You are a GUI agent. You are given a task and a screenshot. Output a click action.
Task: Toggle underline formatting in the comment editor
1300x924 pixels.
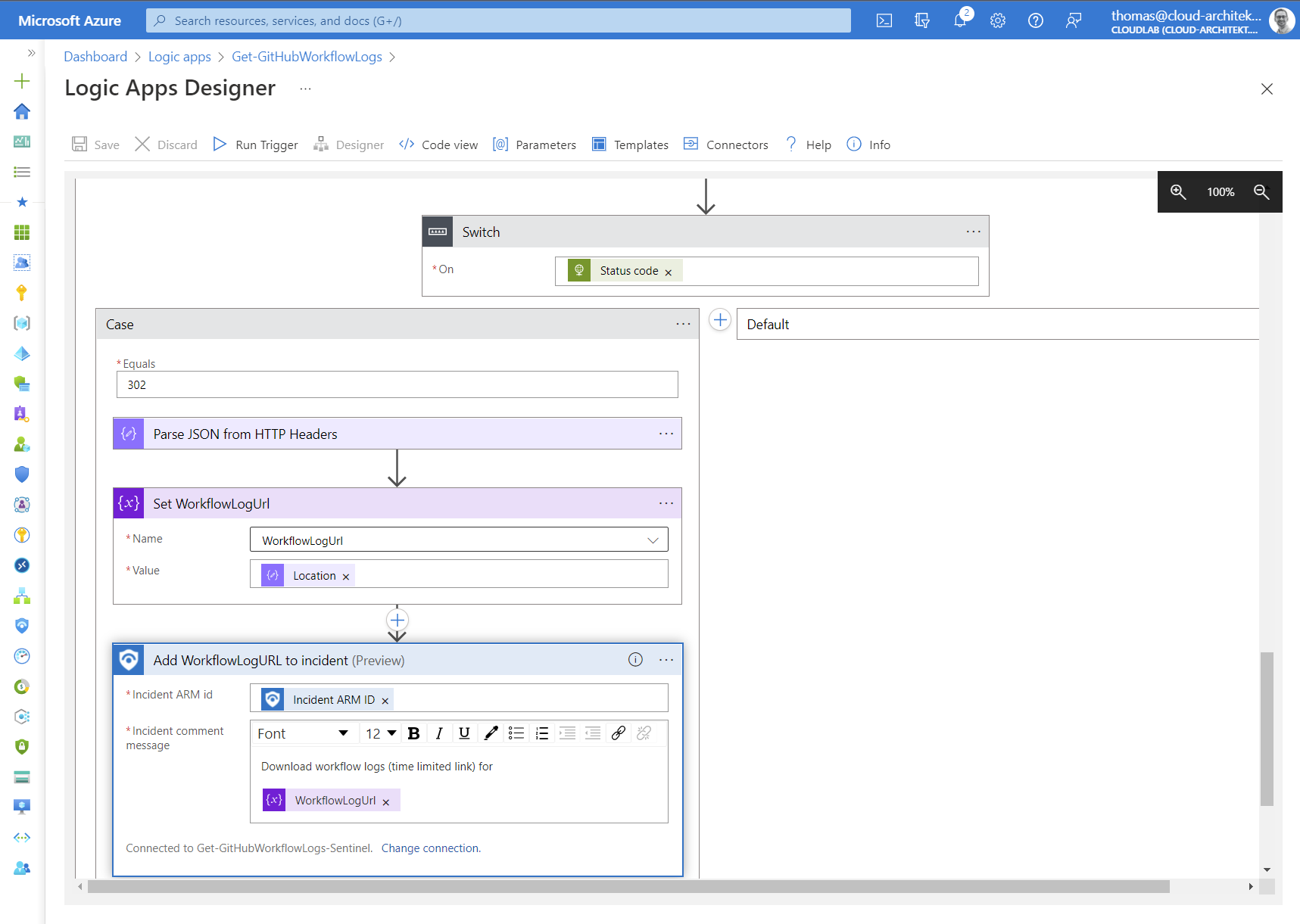(465, 733)
